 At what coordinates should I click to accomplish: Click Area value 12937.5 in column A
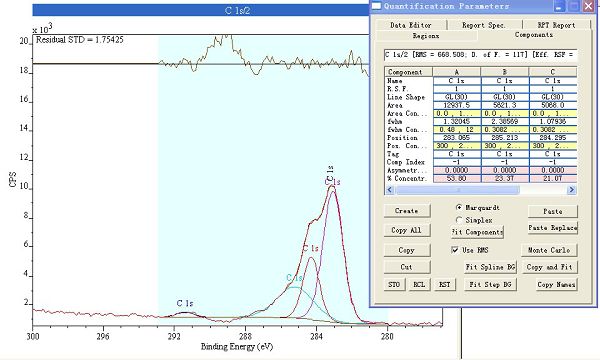pos(457,105)
